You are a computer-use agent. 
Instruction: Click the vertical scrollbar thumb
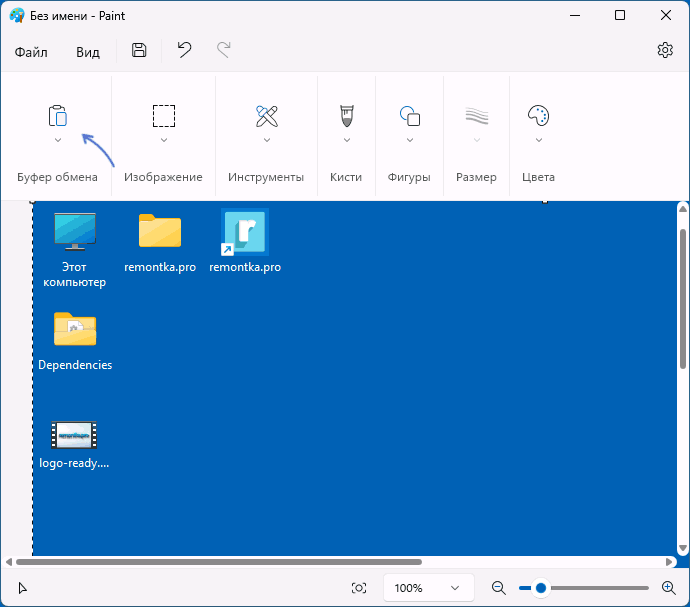point(683,299)
